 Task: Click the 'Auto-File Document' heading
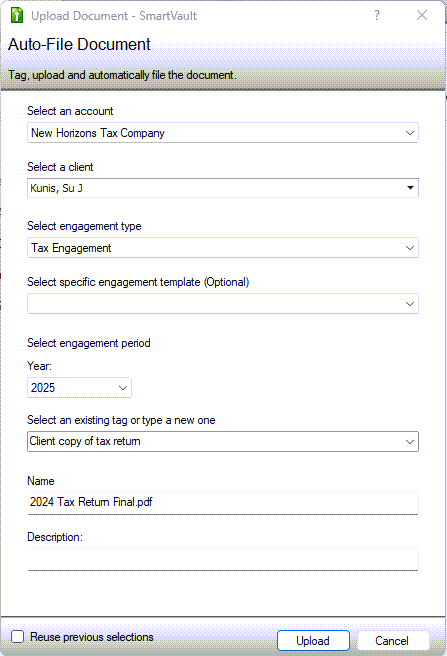pos(79,44)
